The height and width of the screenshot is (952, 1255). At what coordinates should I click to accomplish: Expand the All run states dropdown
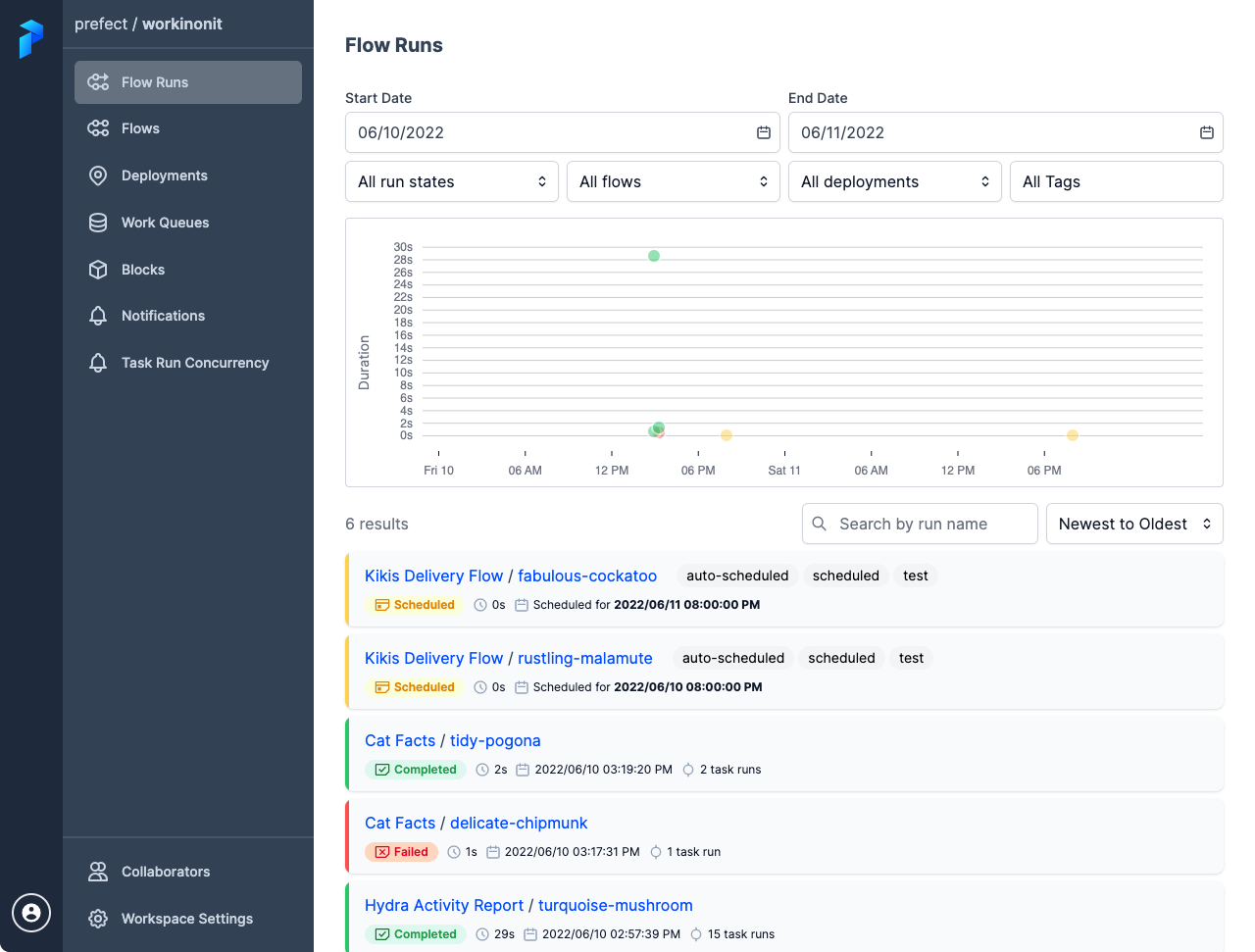click(452, 181)
